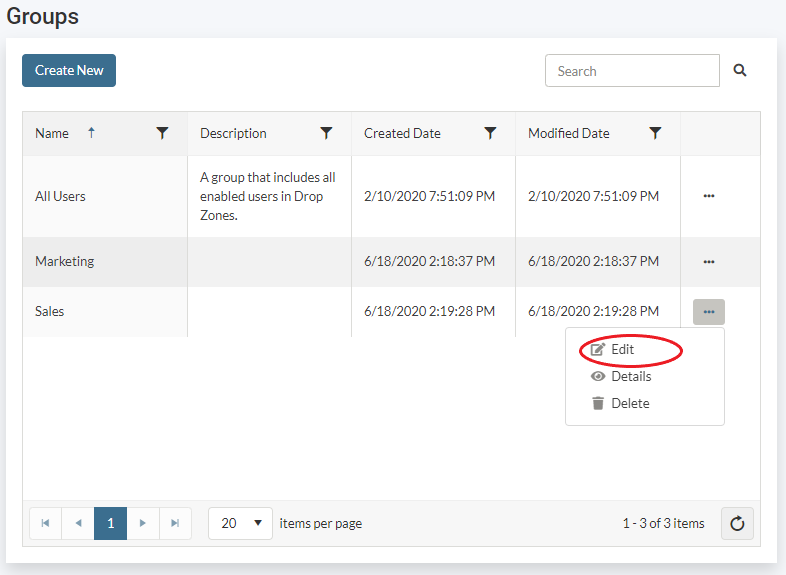The width and height of the screenshot is (786, 575).
Task: Open filter for Modified Date column
Action: point(655,133)
